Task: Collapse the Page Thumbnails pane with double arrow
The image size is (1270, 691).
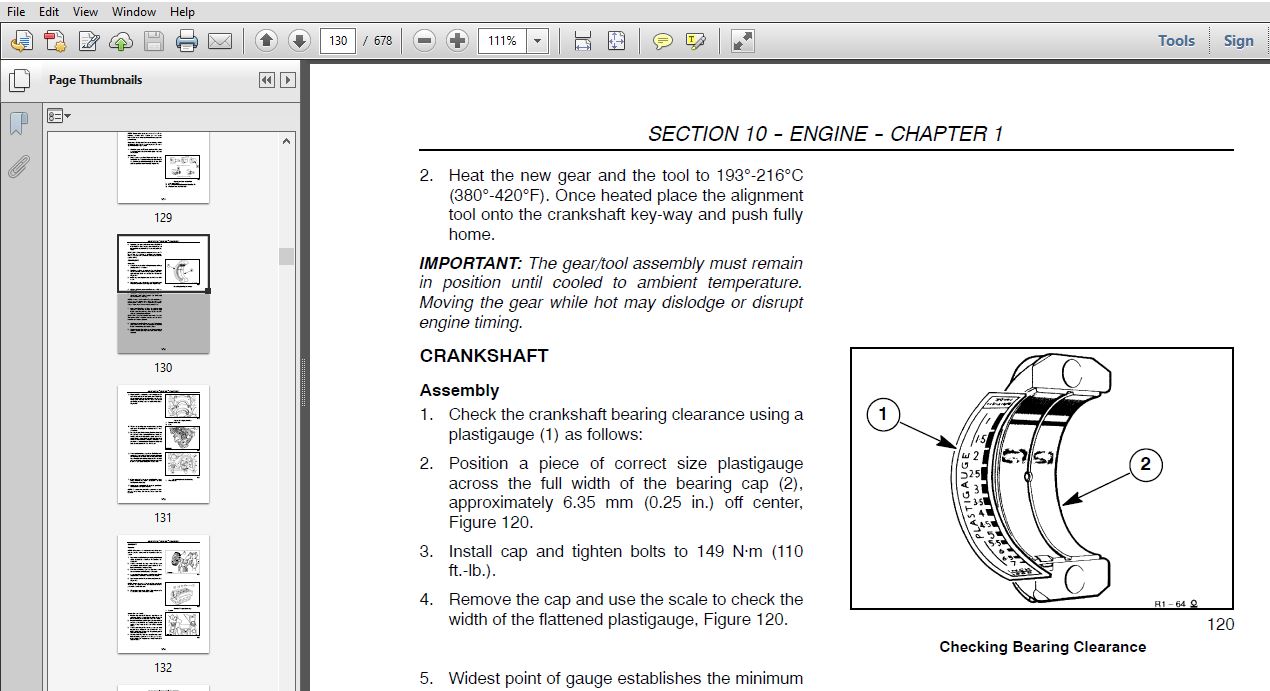Action: 267,80
